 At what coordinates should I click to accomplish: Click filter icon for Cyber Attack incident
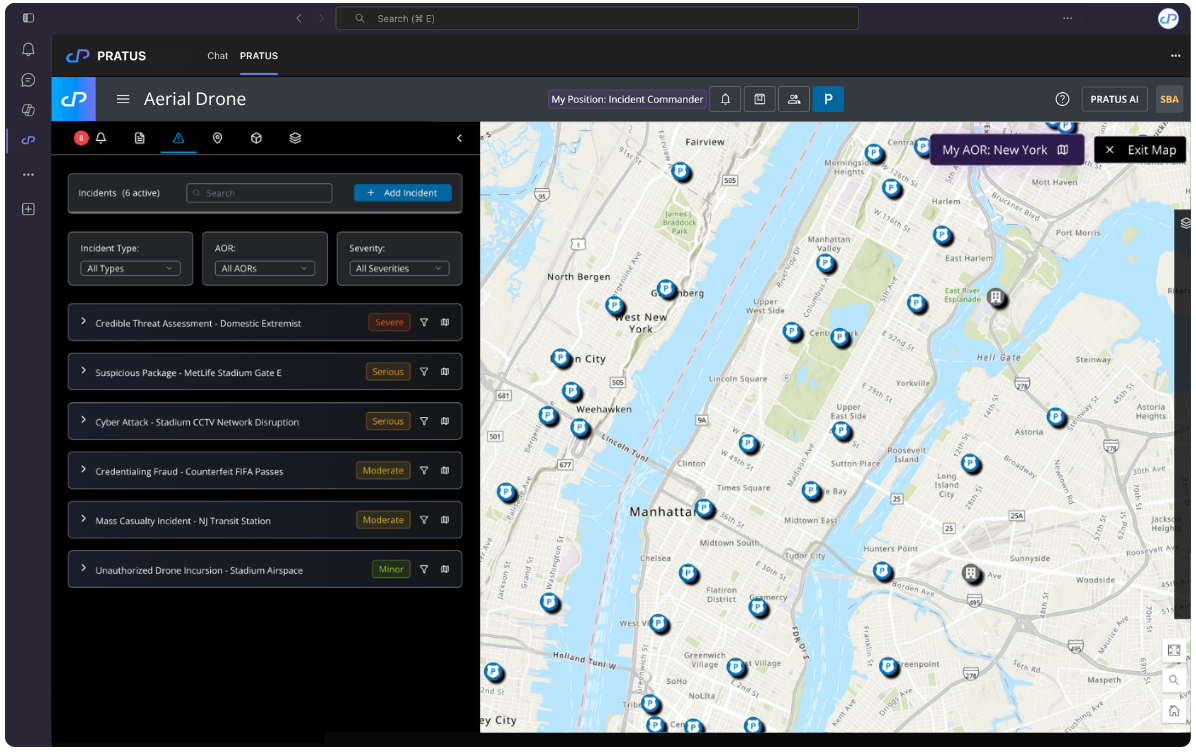point(424,422)
